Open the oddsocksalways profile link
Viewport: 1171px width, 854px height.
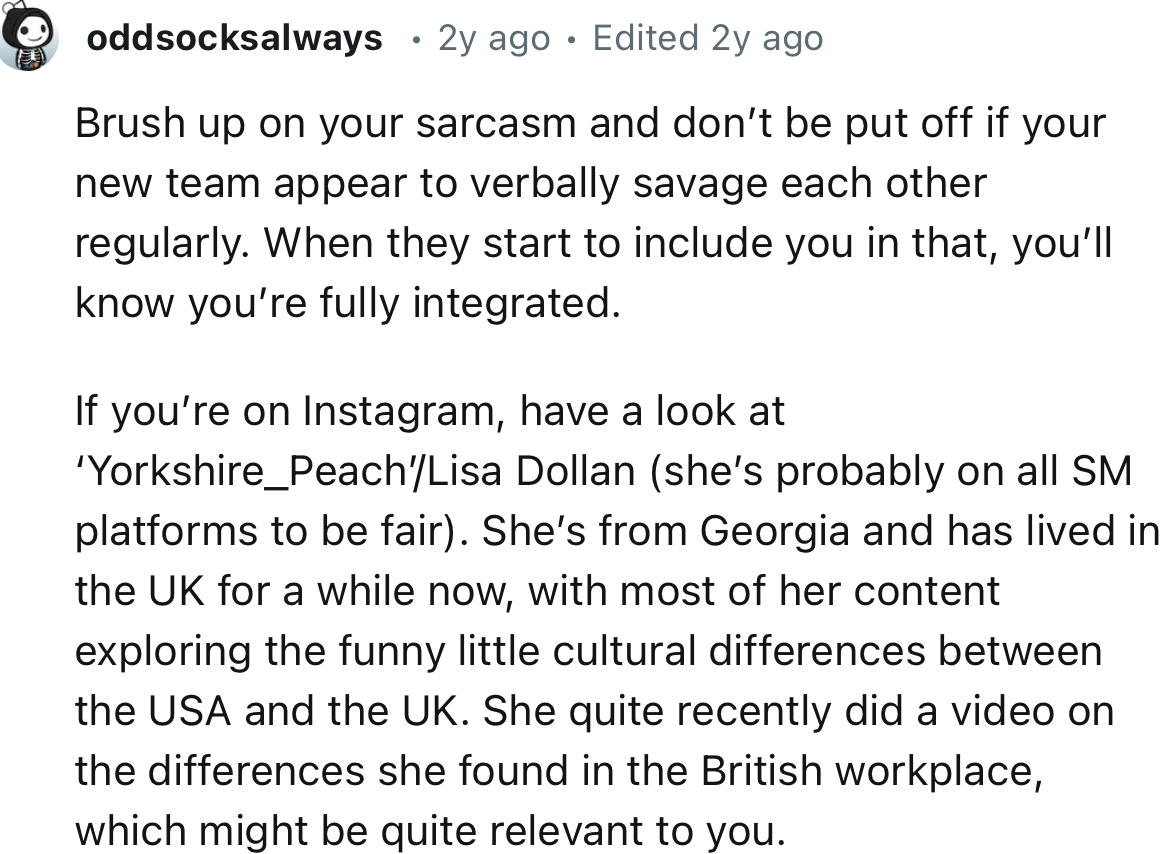tap(235, 39)
